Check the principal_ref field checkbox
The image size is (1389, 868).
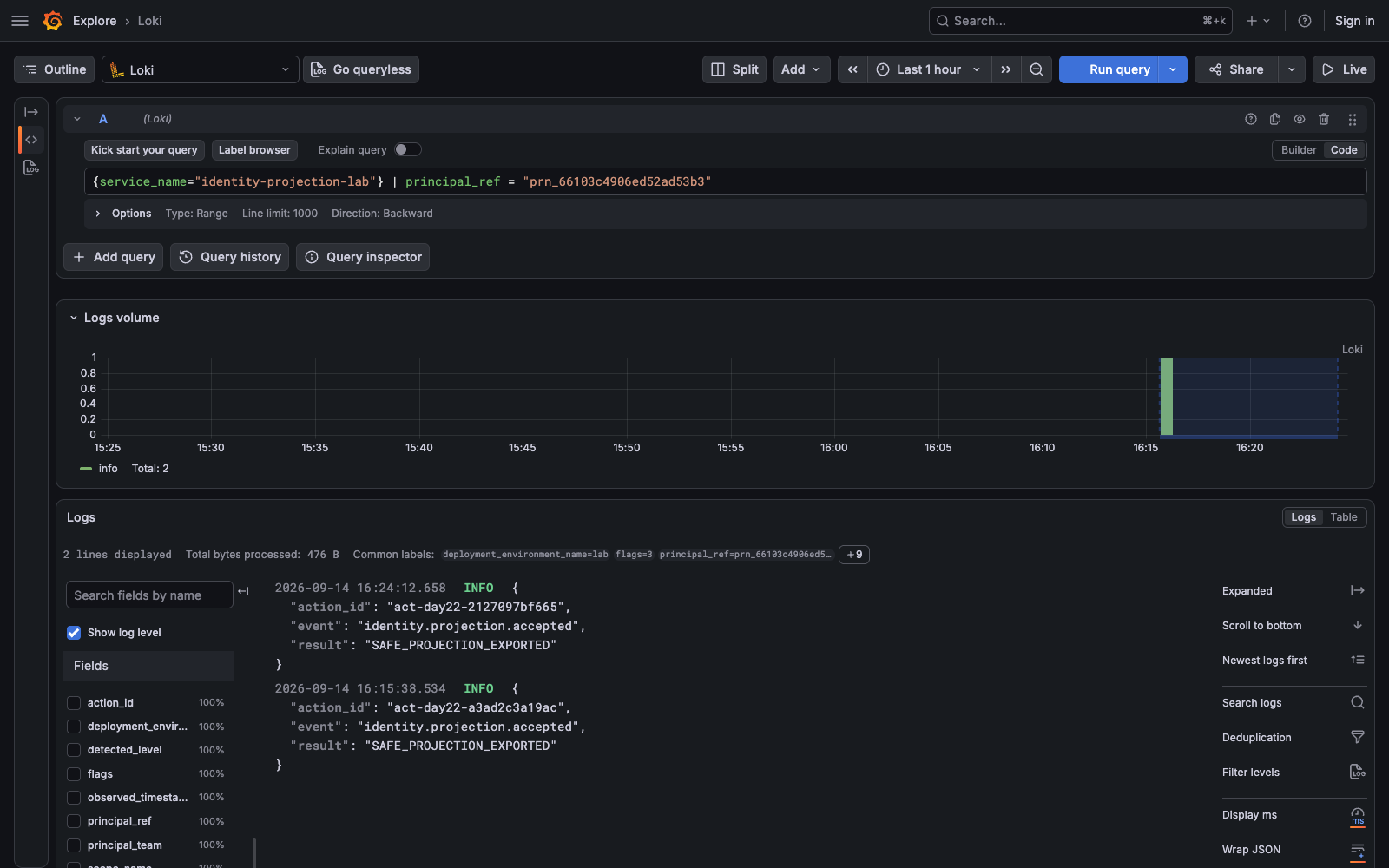pos(74,821)
